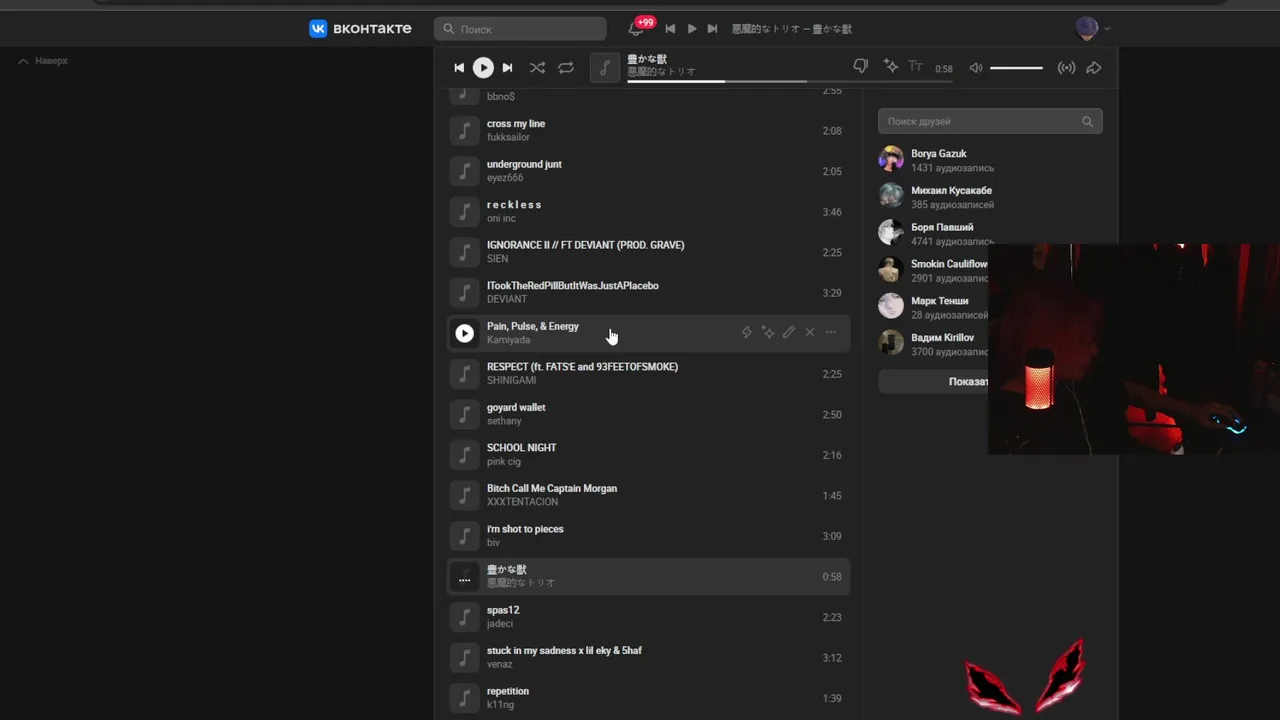The image size is (1280, 720).
Task: Share current track with arrow icon
Action: [x=1094, y=68]
